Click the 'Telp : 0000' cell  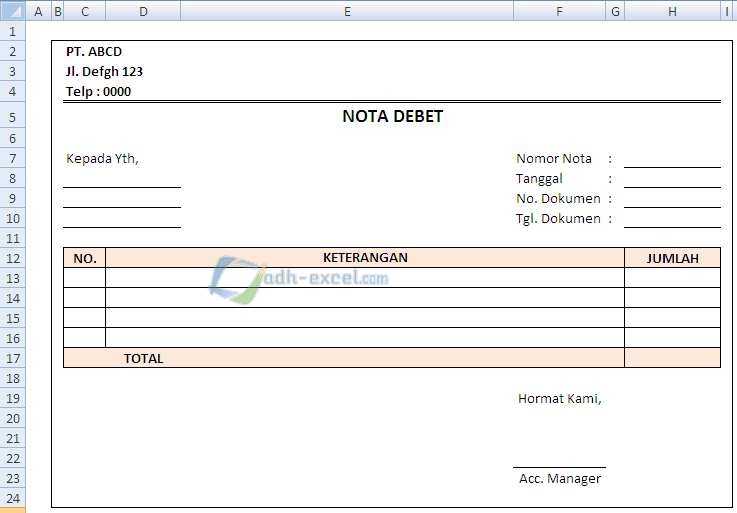point(98,92)
